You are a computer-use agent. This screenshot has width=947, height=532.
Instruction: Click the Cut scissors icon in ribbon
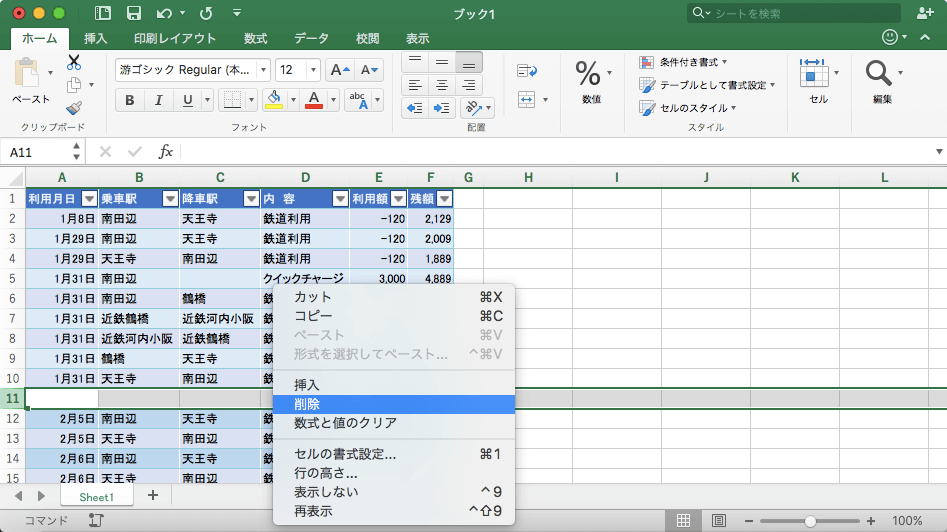tap(74, 62)
